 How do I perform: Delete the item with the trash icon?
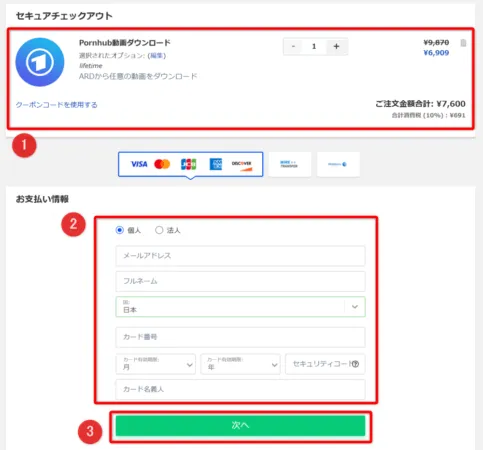(x=463, y=43)
